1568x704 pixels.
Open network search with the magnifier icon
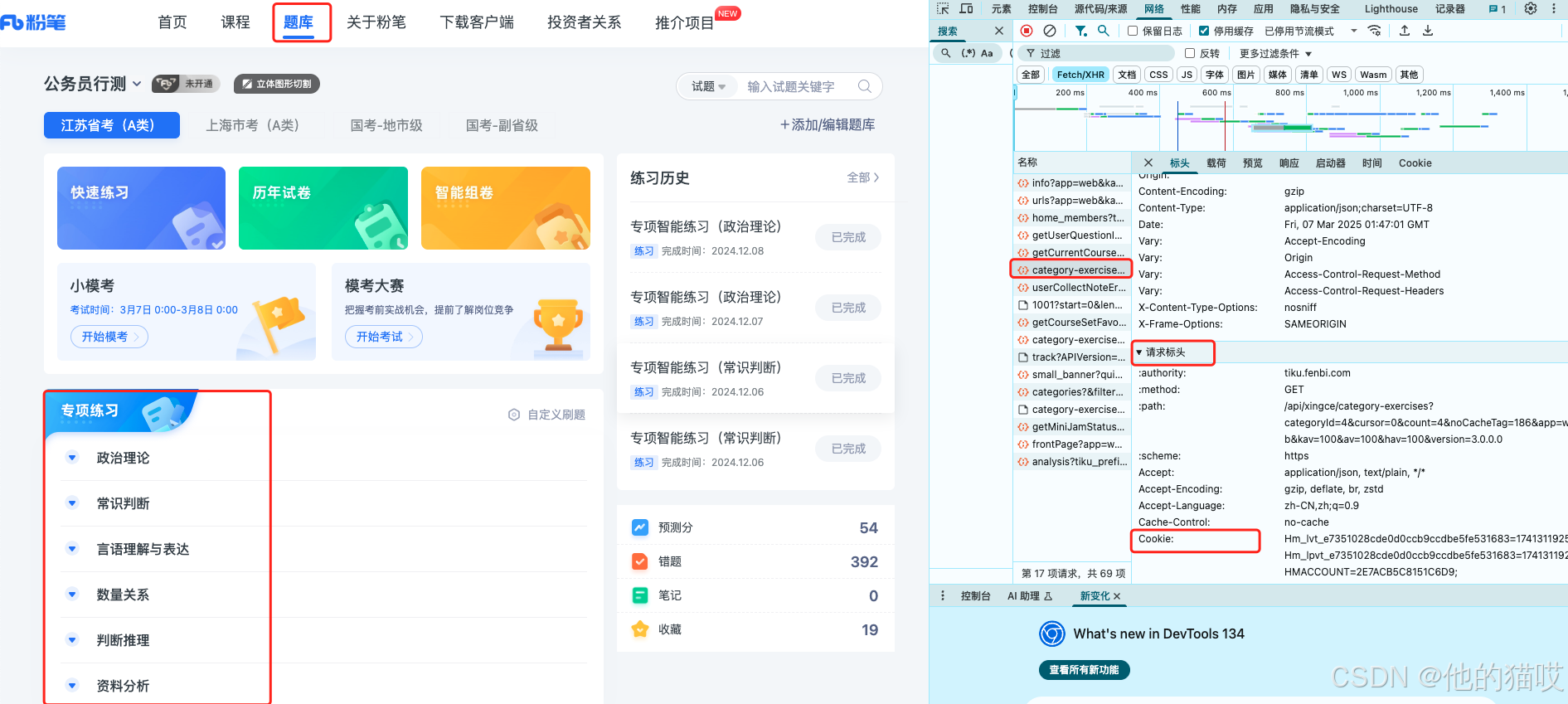coord(1104,31)
